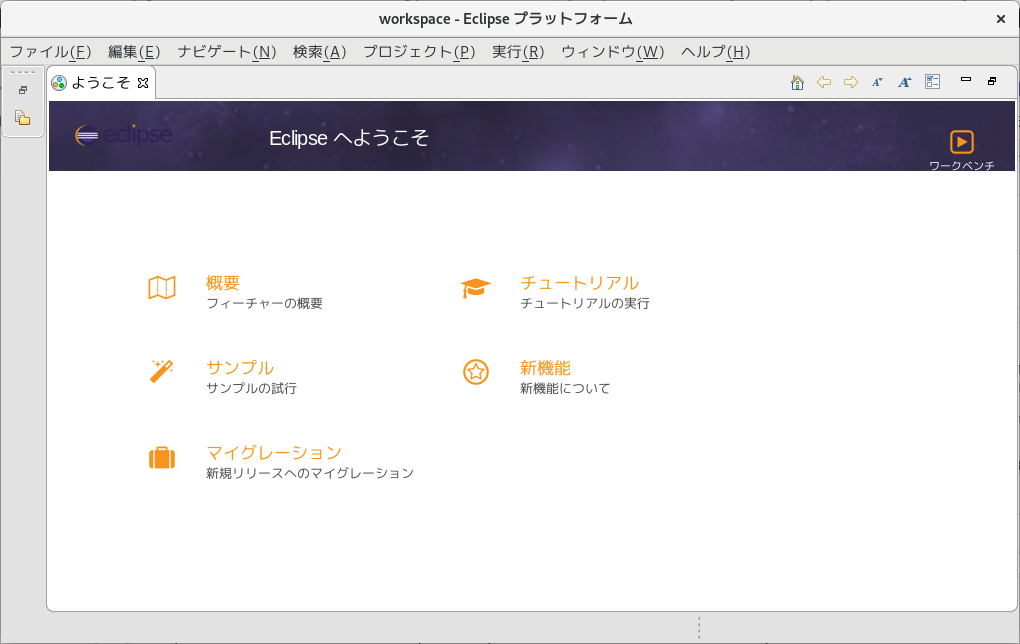Image resolution: width=1020 pixels, height=644 pixels.
Task: Go to the ワークベンチ workbench icon
Action: coord(961,142)
